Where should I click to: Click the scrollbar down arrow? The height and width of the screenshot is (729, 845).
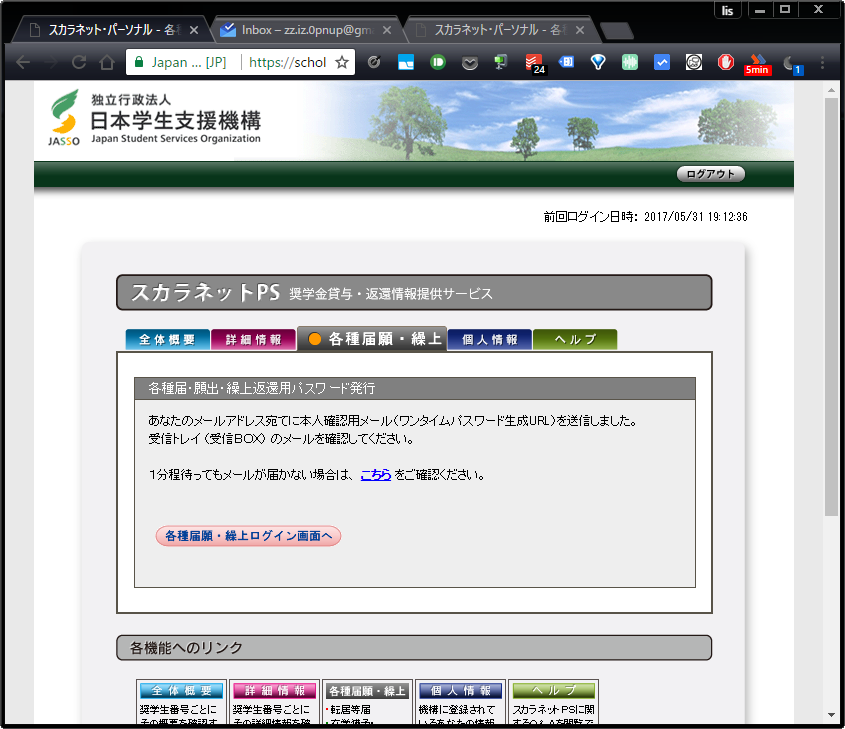(x=832, y=716)
